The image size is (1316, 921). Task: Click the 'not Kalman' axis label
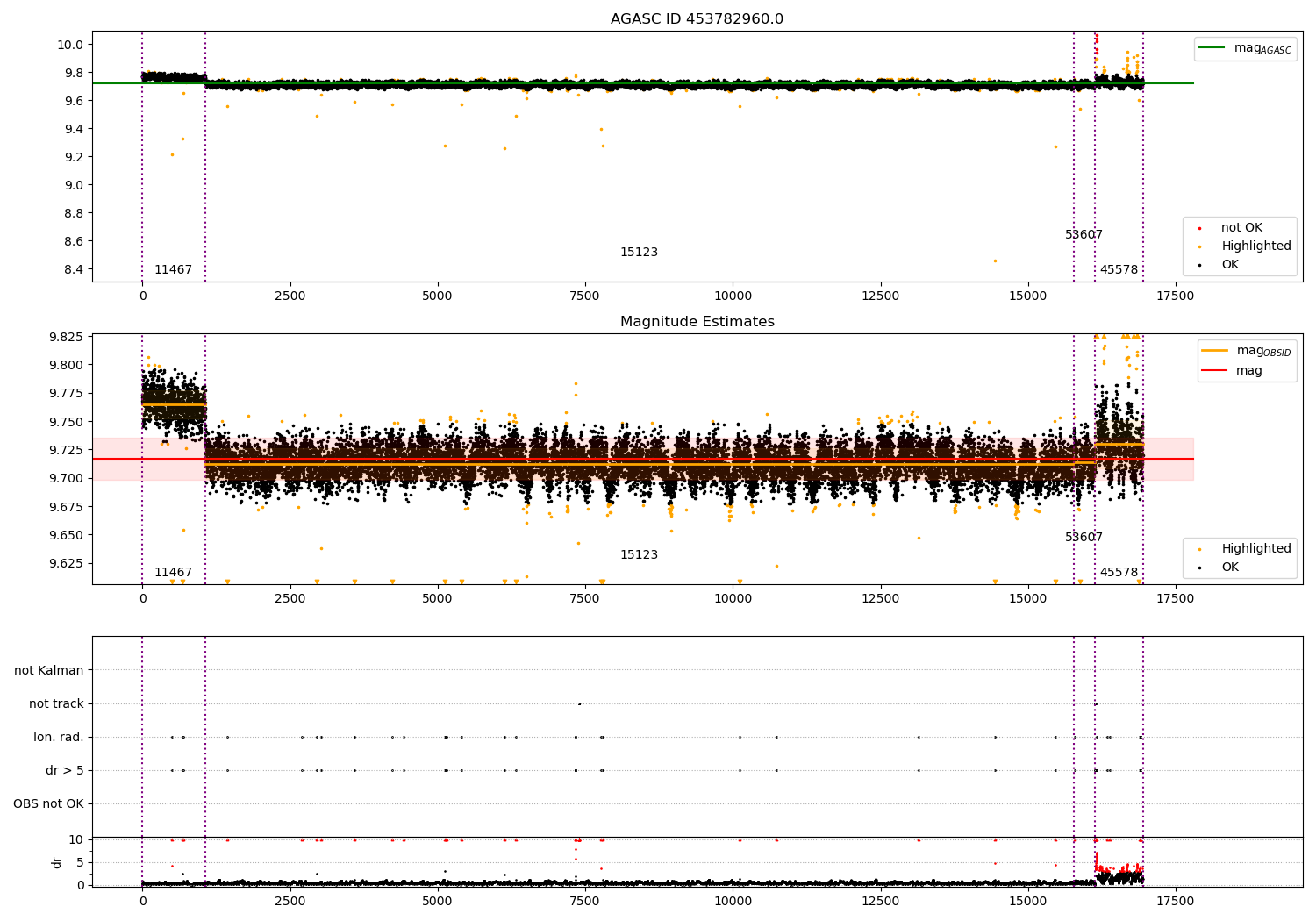tap(49, 671)
